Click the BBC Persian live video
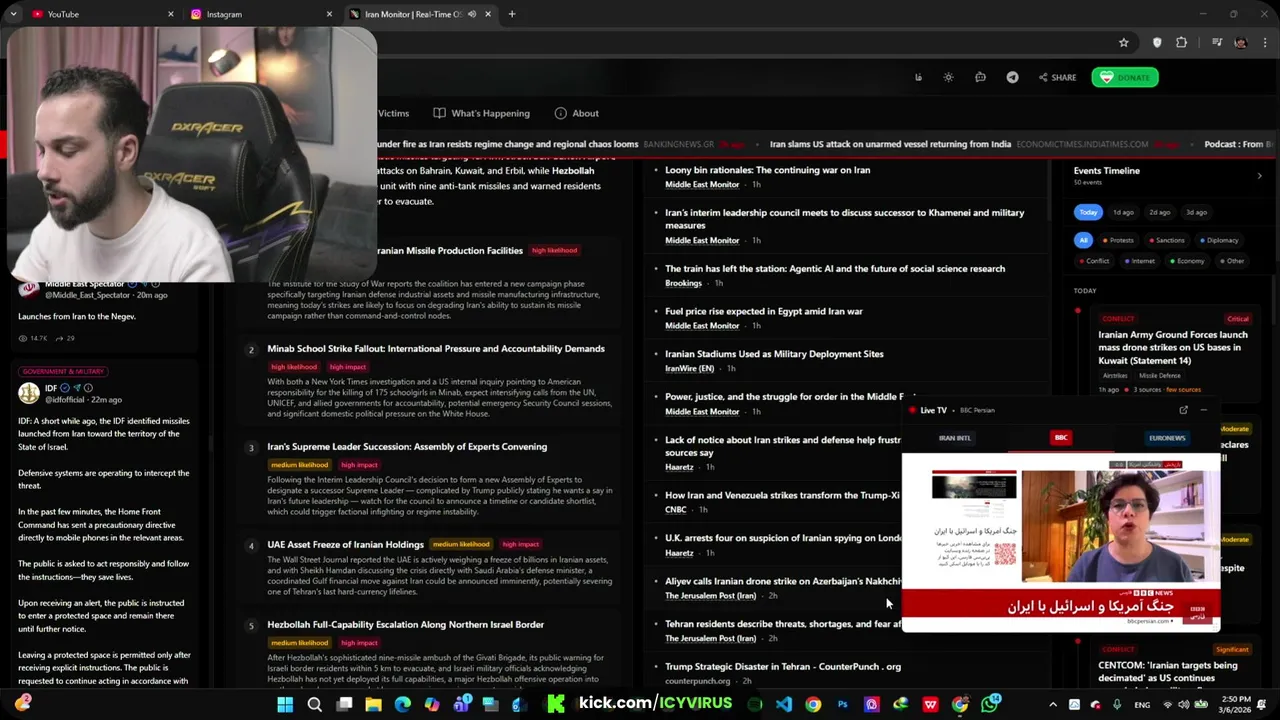Screen dimensions: 1280x720 [1061, 541]
